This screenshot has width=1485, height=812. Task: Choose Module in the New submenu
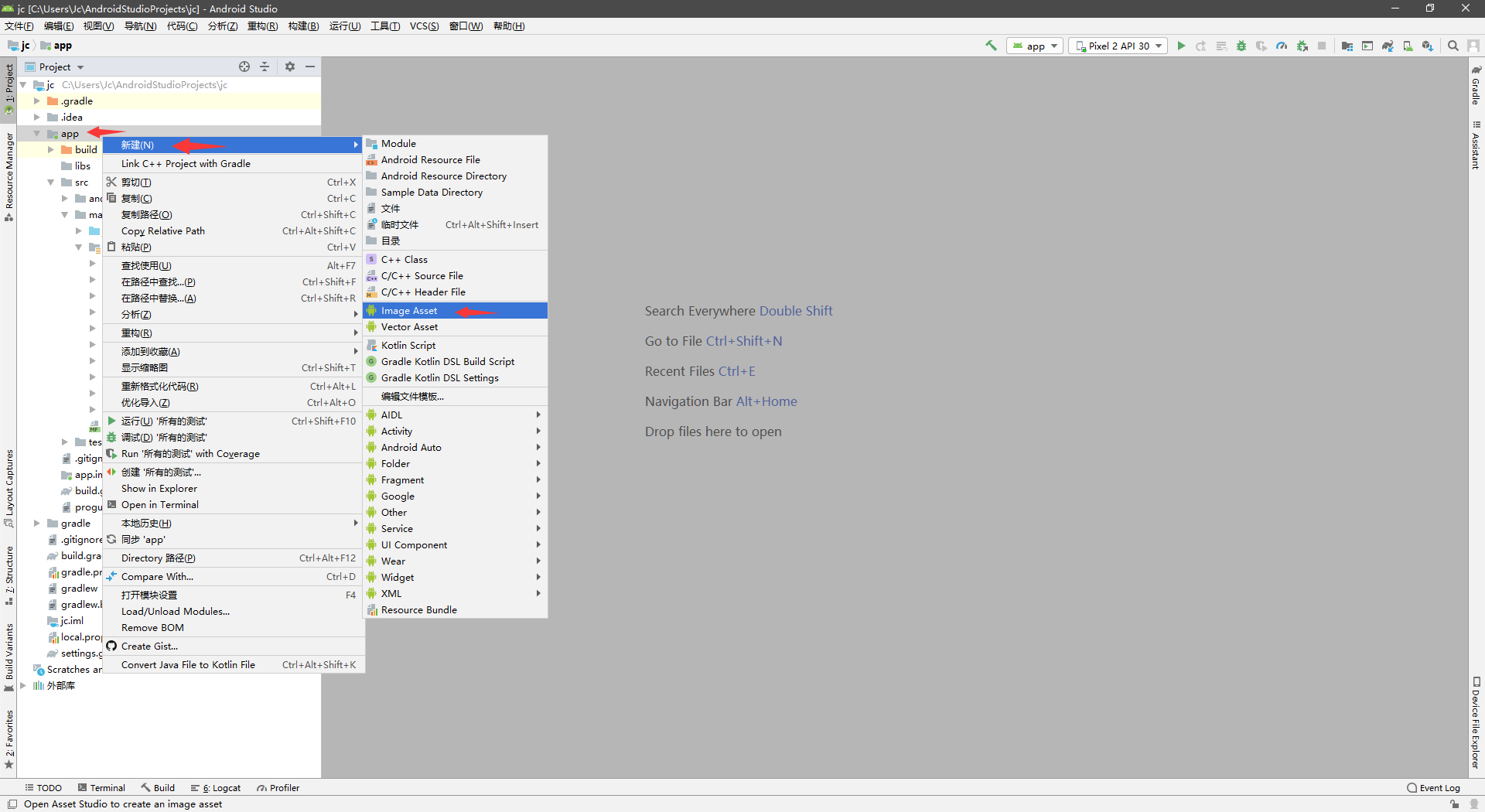coord(456,143)
